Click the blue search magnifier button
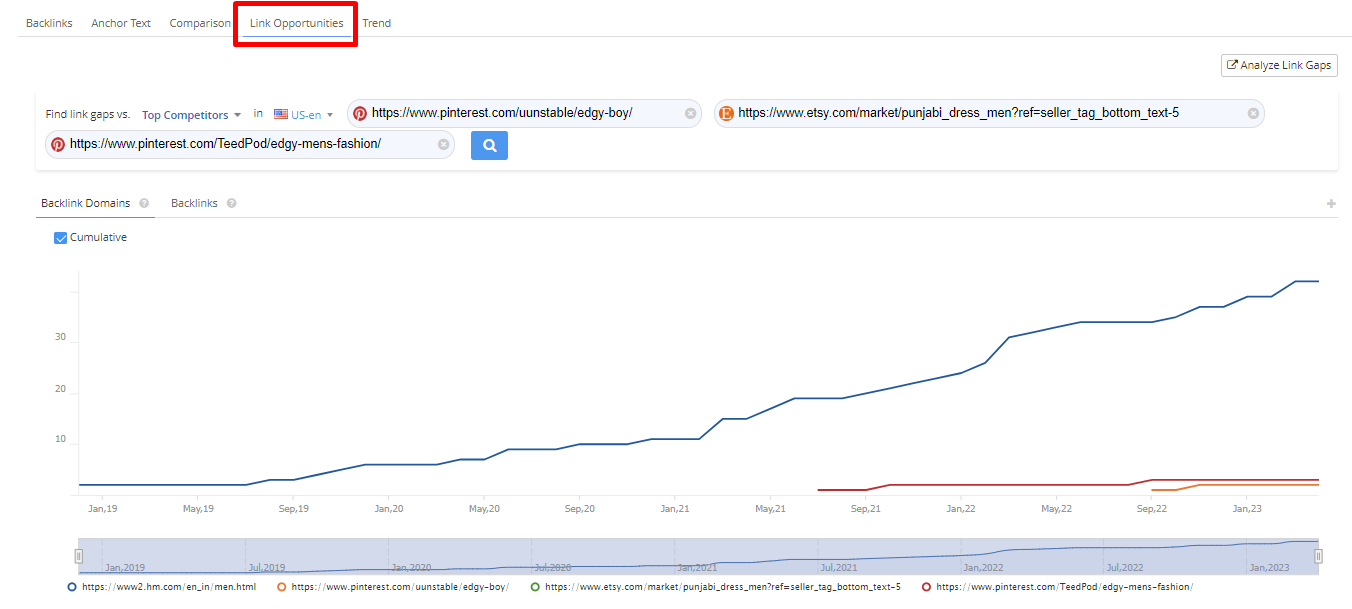Image resolution: width=1352 pixels, height=609 pixels. coord(489,145)
